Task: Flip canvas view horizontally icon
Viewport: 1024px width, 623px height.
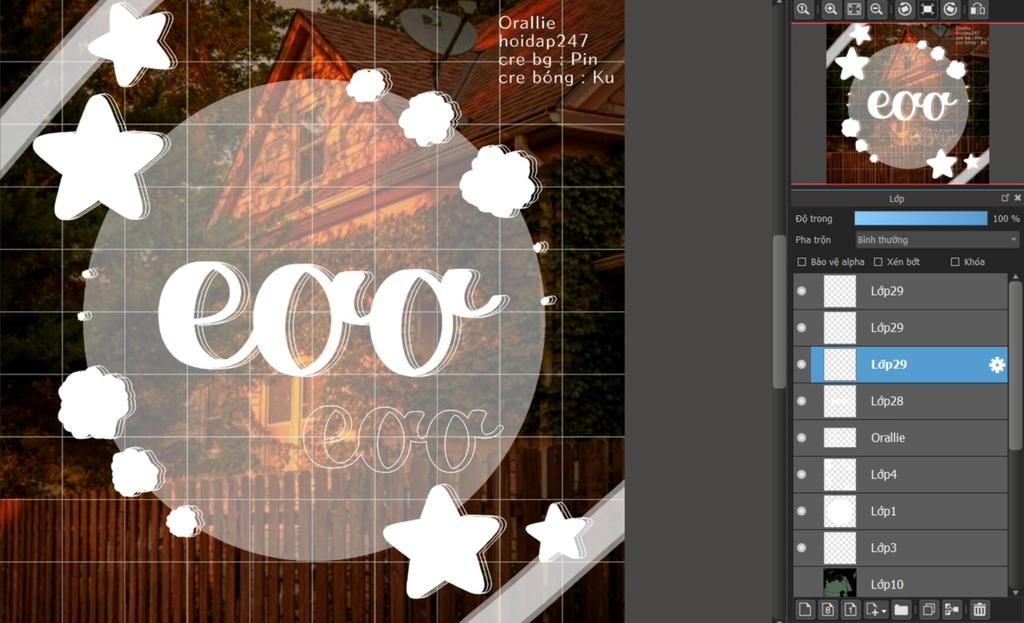Action: (978, 9)
